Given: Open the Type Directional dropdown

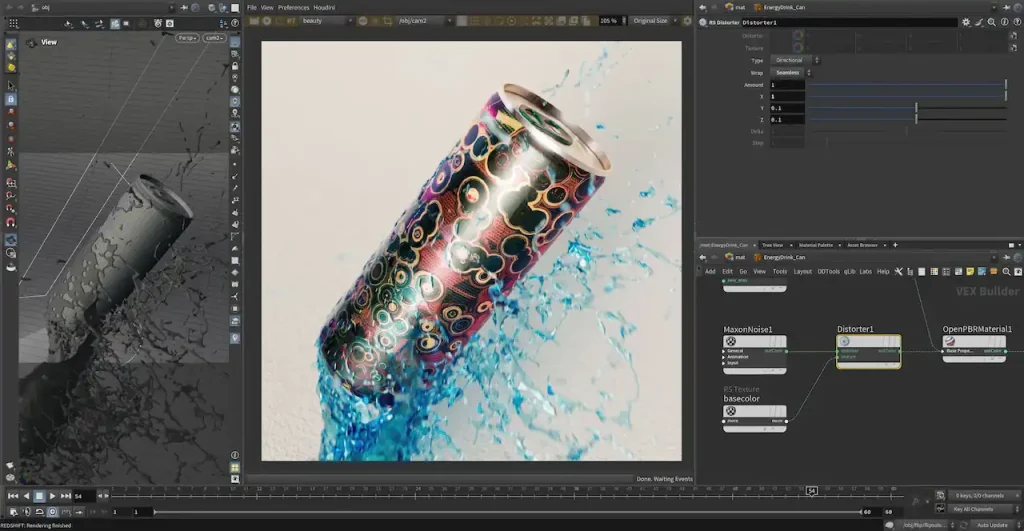Looking at the screenshot, I should tap(795, 60).
